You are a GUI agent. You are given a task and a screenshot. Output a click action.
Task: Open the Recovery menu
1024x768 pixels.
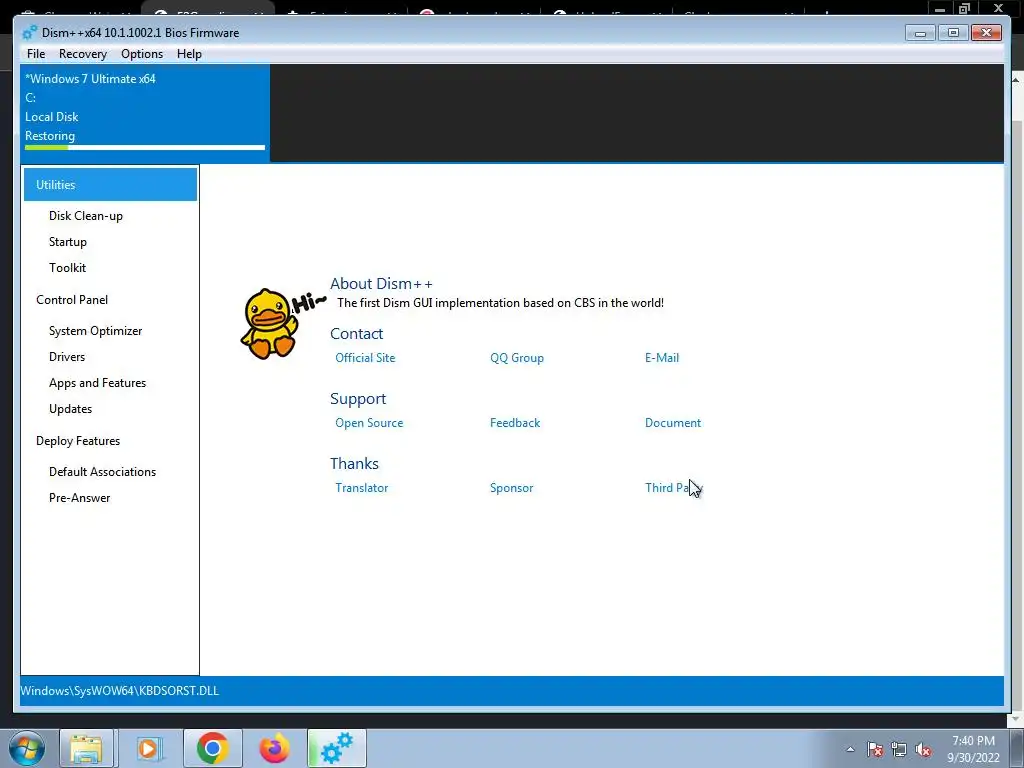click(82, 54)
